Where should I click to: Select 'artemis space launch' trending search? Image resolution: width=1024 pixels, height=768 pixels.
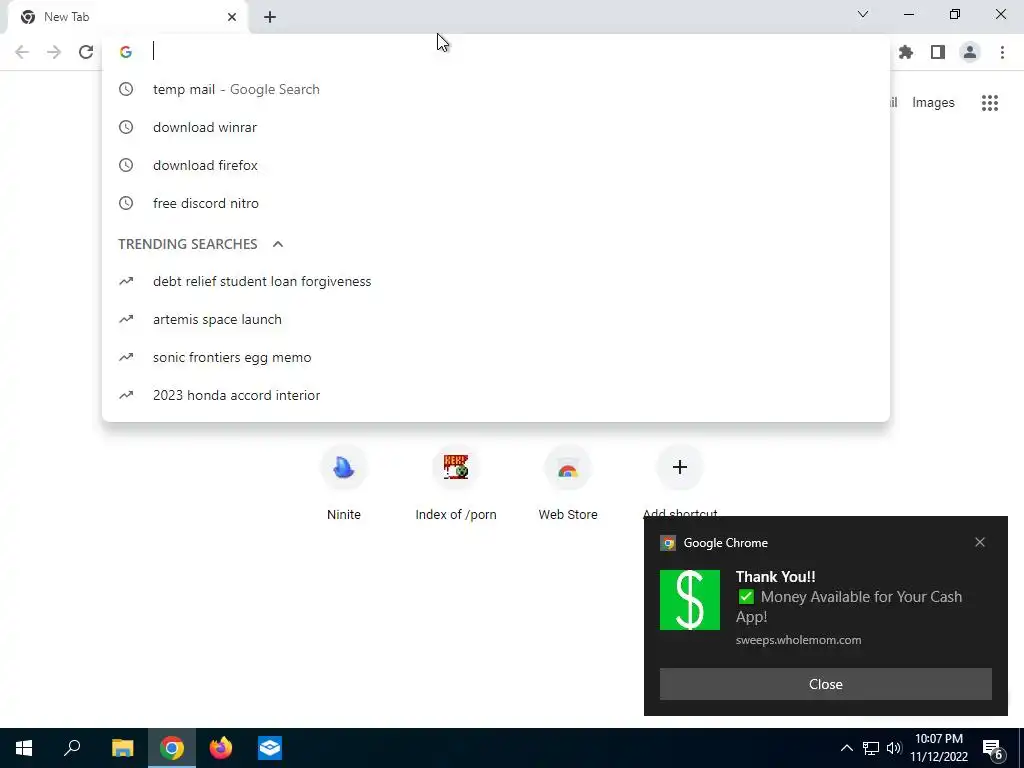click(496, 319)
